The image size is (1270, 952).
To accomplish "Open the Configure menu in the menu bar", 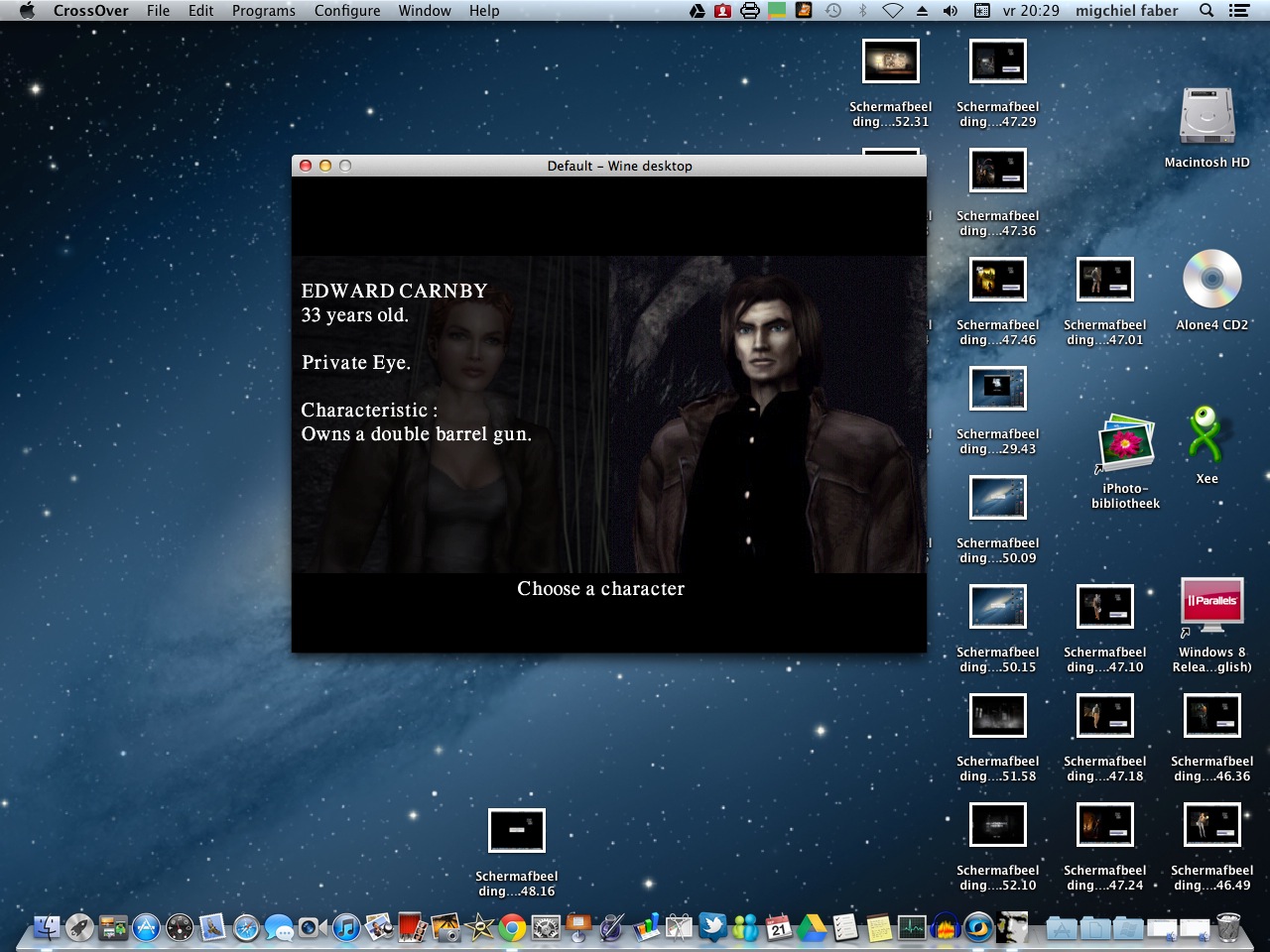I will [346, 11].
